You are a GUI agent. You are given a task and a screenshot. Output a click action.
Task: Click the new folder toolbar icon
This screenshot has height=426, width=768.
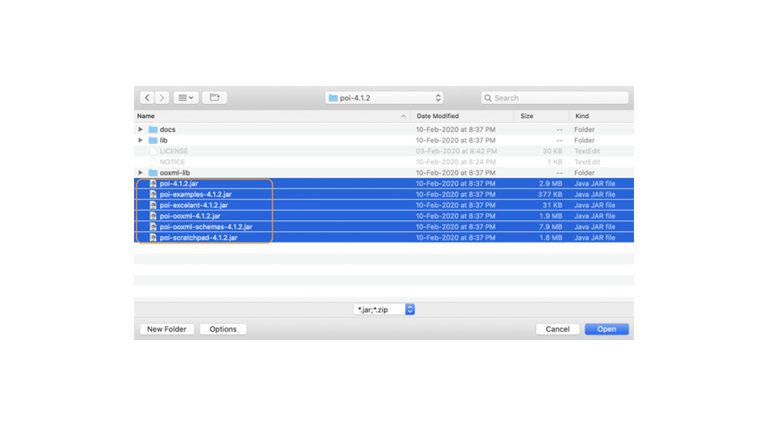point(214,98)
